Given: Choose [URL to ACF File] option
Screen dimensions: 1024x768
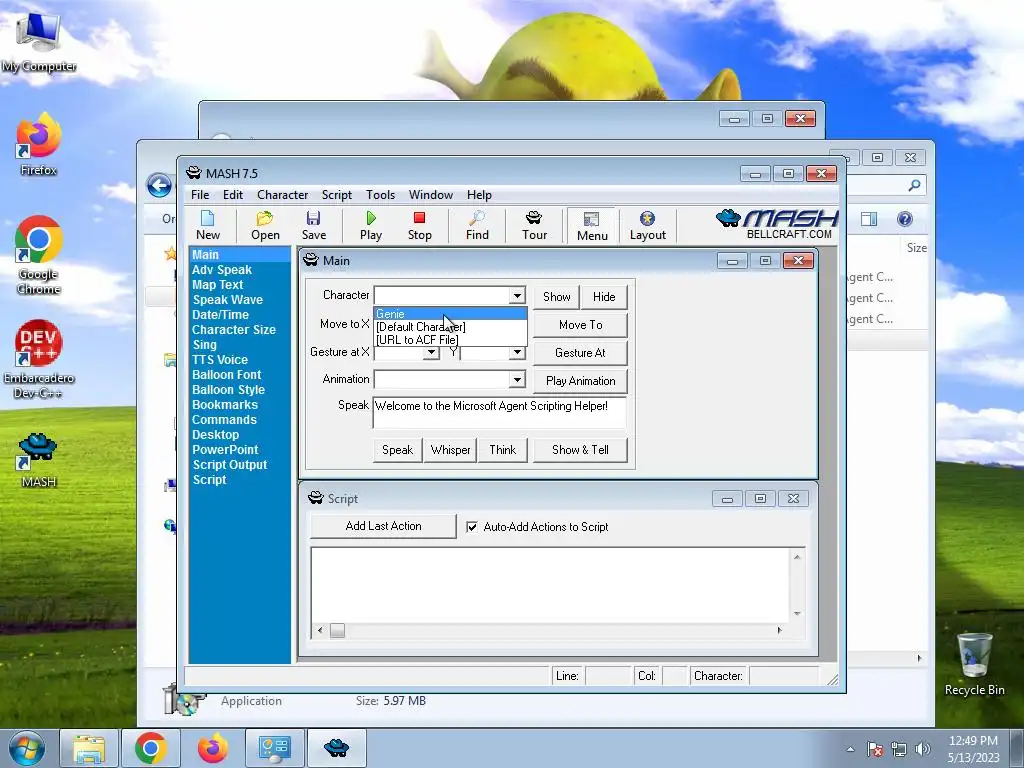Looking at the screenshot, I should point(451,340).
